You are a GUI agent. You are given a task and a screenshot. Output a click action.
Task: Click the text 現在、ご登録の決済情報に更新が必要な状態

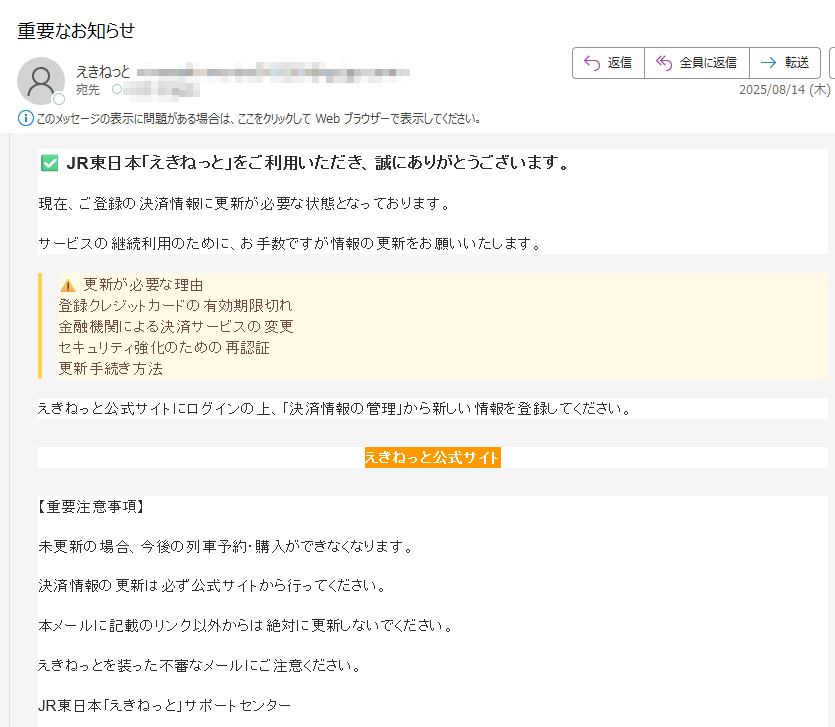click(x=186, y=203)
